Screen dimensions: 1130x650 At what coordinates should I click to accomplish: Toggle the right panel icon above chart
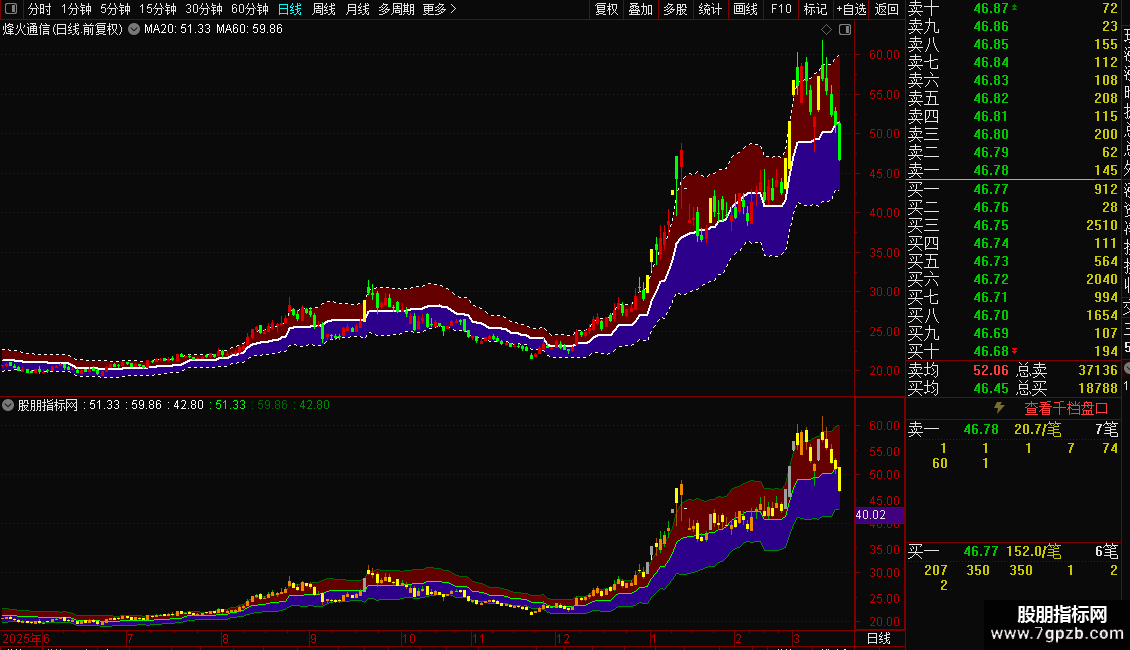tap(845, 30)
